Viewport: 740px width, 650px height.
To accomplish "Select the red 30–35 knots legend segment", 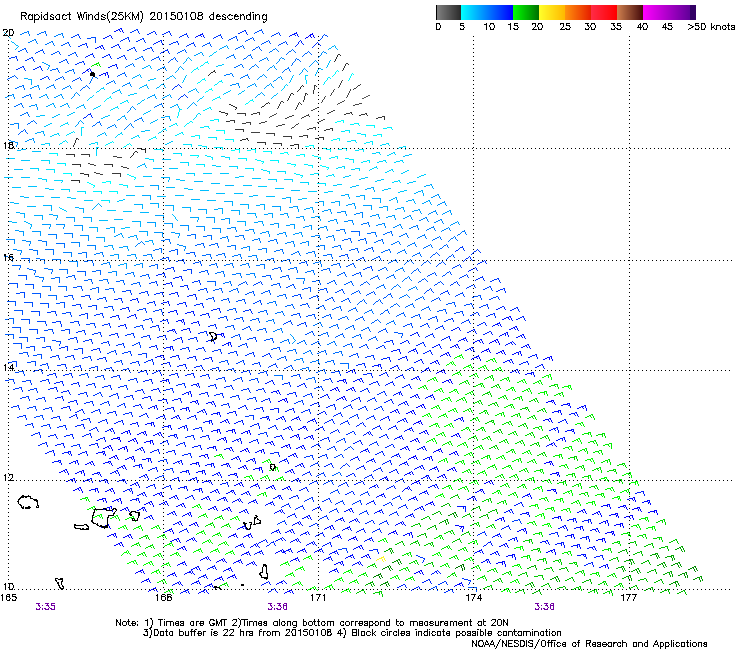I will pyautogui.click(x=604, y=12).
